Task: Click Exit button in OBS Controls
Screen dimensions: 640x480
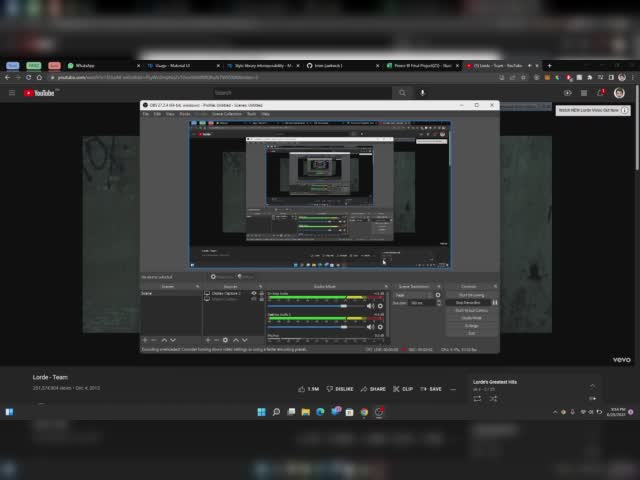Action: [471, 333]
